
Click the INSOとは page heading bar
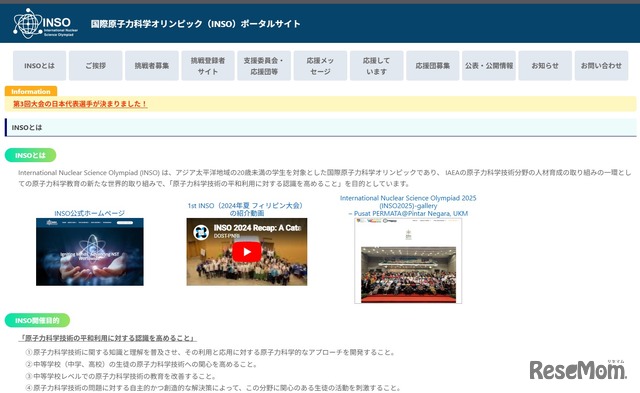[x=320, y=127]
